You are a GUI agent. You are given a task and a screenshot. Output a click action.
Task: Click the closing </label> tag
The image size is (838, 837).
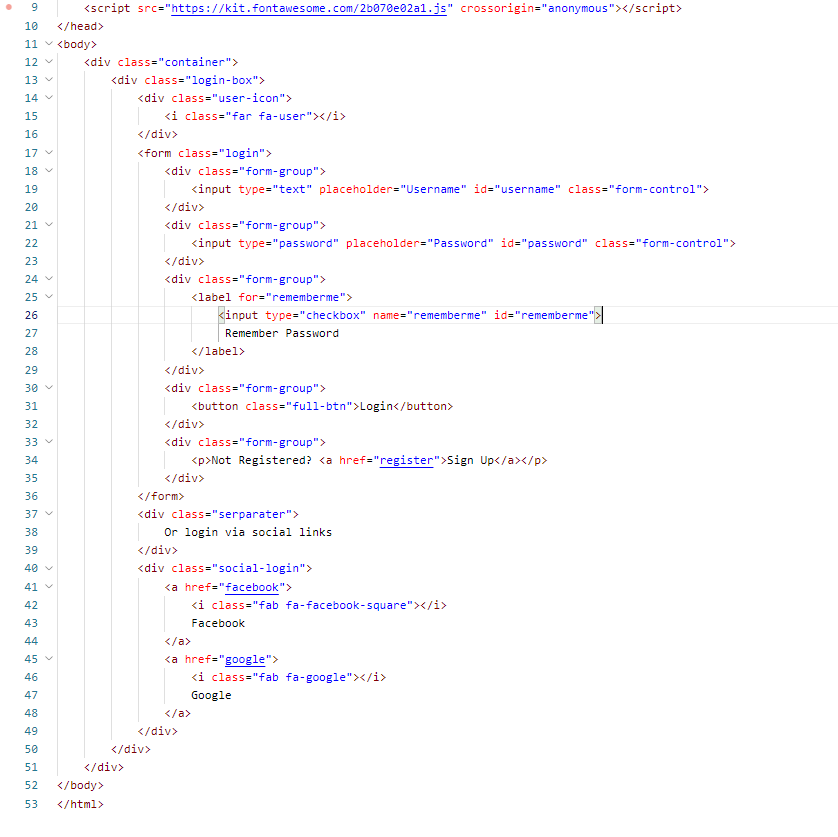pos(218,351)
